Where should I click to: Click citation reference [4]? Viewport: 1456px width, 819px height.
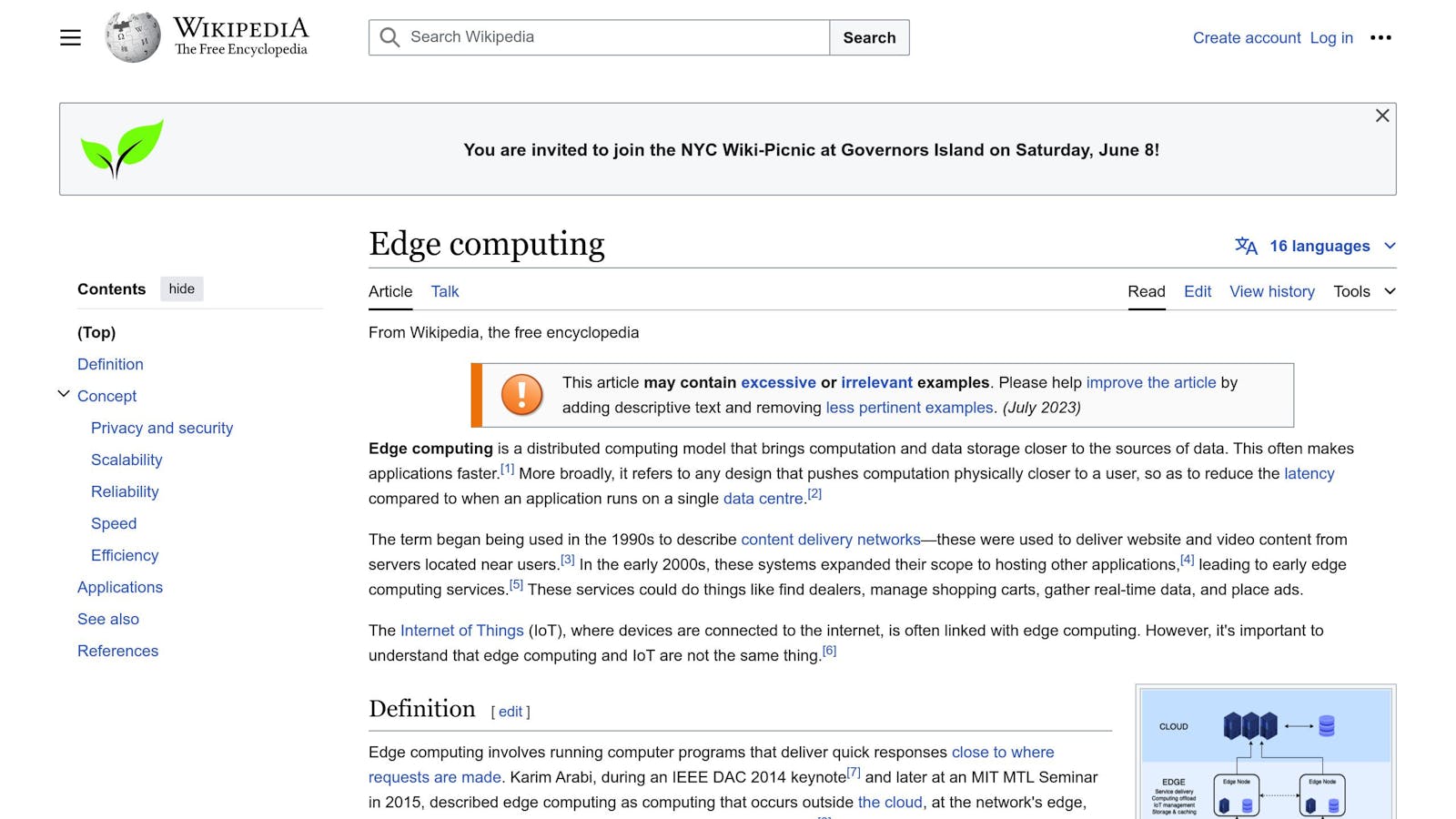[1187, 559]
